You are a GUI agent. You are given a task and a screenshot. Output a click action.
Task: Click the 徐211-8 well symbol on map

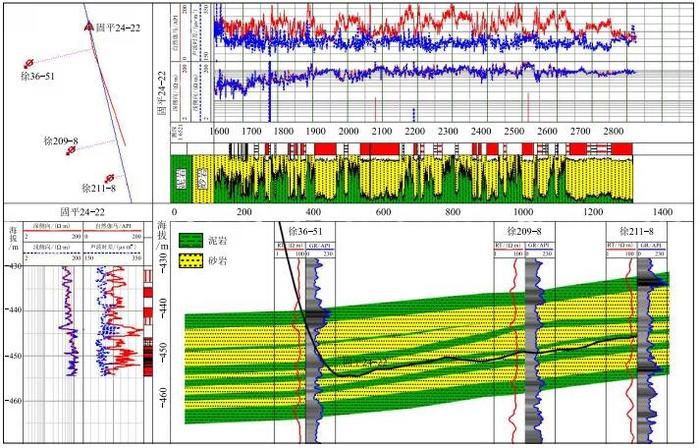(109, 178)
